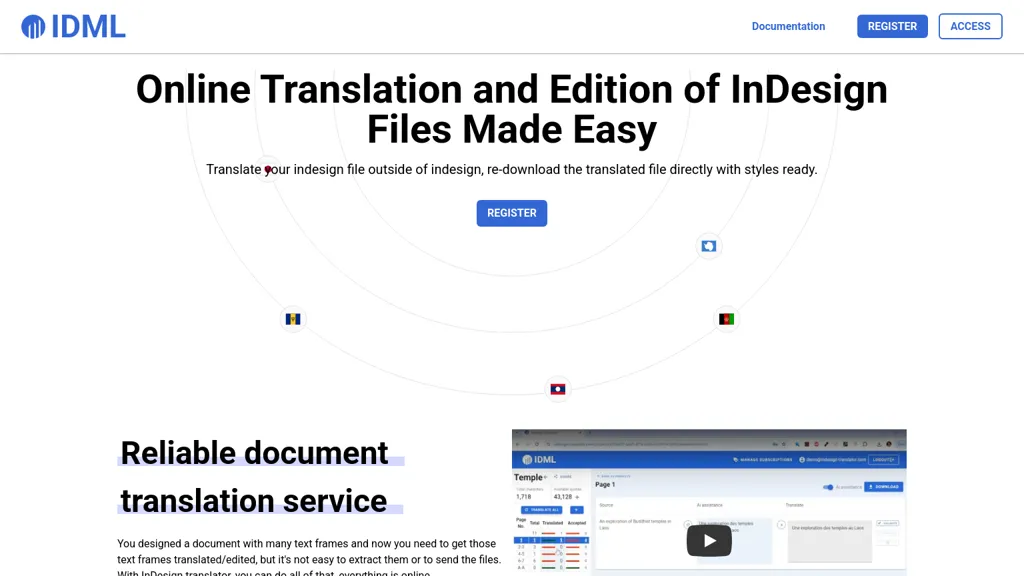This screenshot has width=1024, height=576.
Task: Click the REGISTER button in the top navbar
Action: [x=892, y=26]
